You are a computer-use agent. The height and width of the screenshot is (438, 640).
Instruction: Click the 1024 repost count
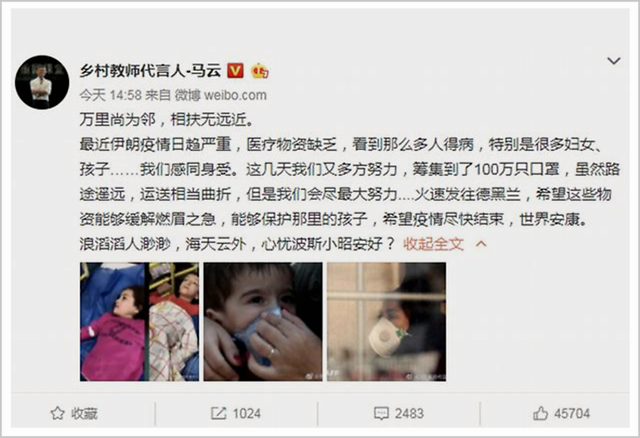point(247,414)
